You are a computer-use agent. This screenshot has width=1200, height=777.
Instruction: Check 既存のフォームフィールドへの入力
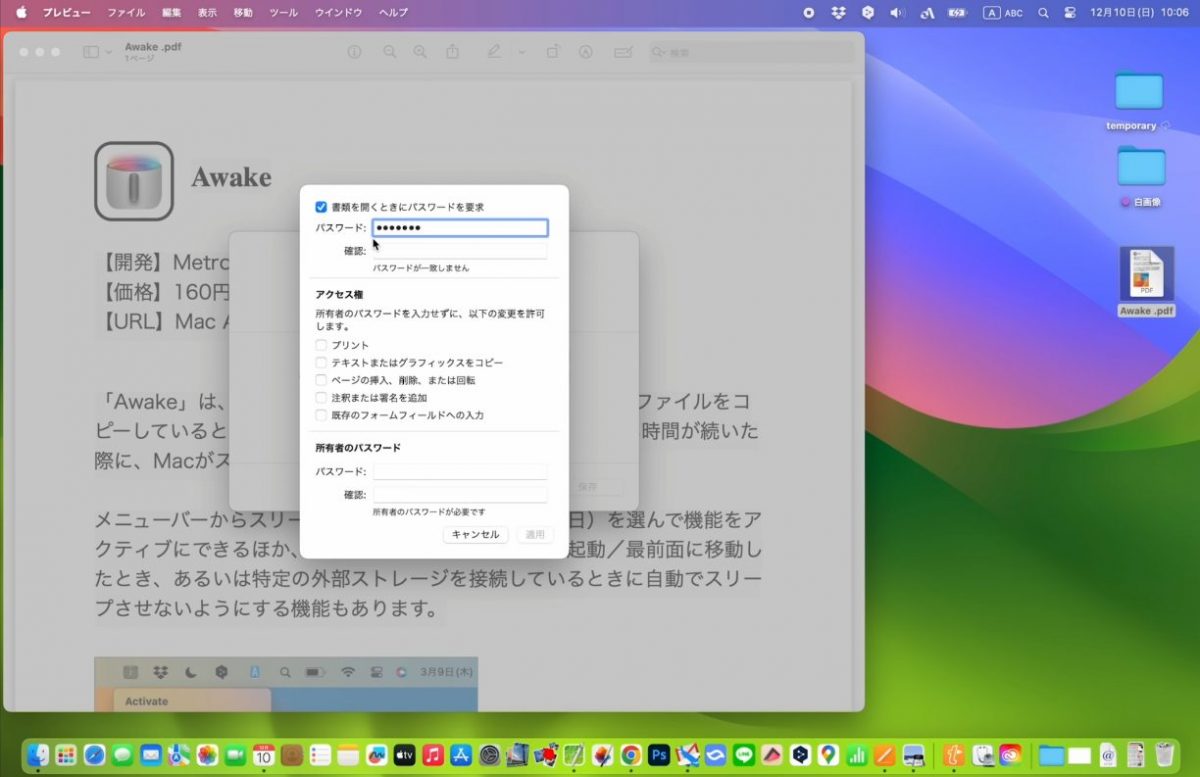click(321, 414)
